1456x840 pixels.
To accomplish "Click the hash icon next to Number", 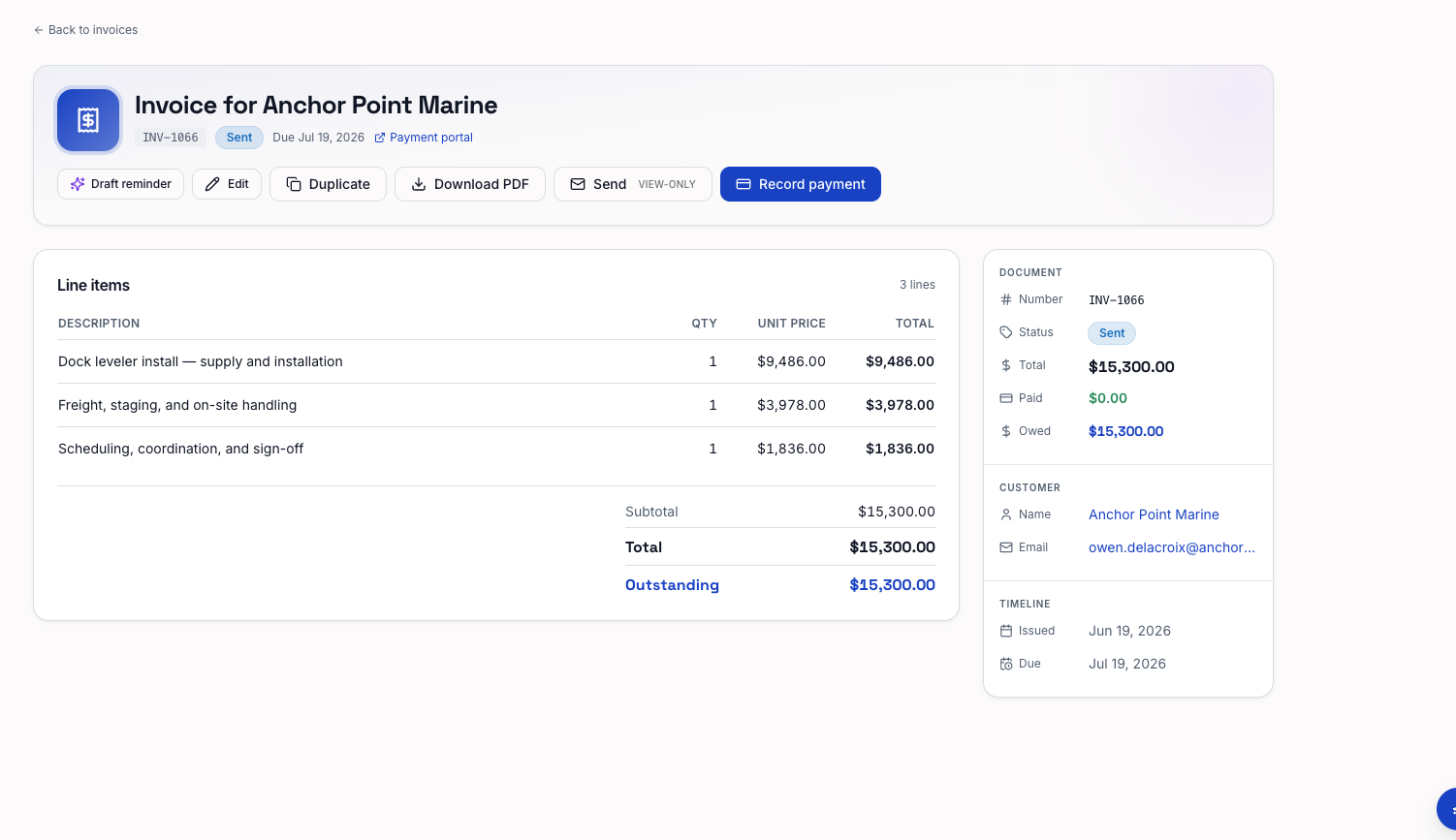I will [x=1006, y=299].
